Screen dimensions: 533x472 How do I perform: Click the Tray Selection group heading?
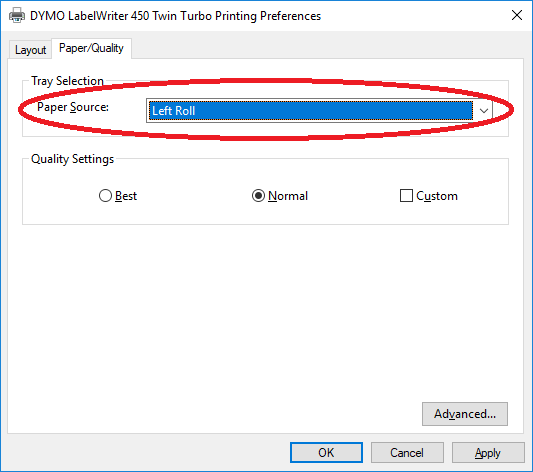click(x=67, y=81)
